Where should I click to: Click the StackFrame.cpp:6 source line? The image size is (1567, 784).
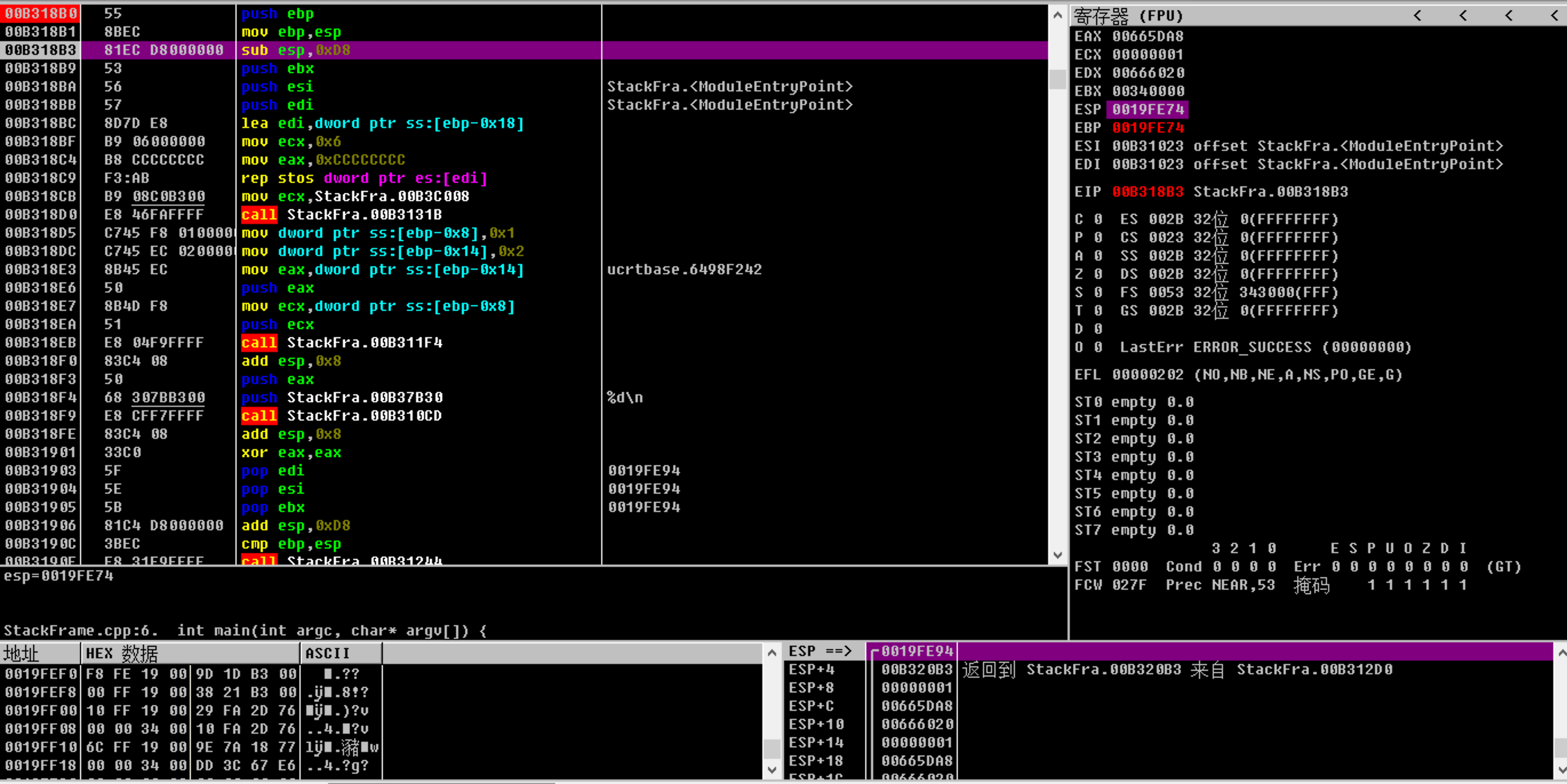pyautogui.click(x=245, y=630)
